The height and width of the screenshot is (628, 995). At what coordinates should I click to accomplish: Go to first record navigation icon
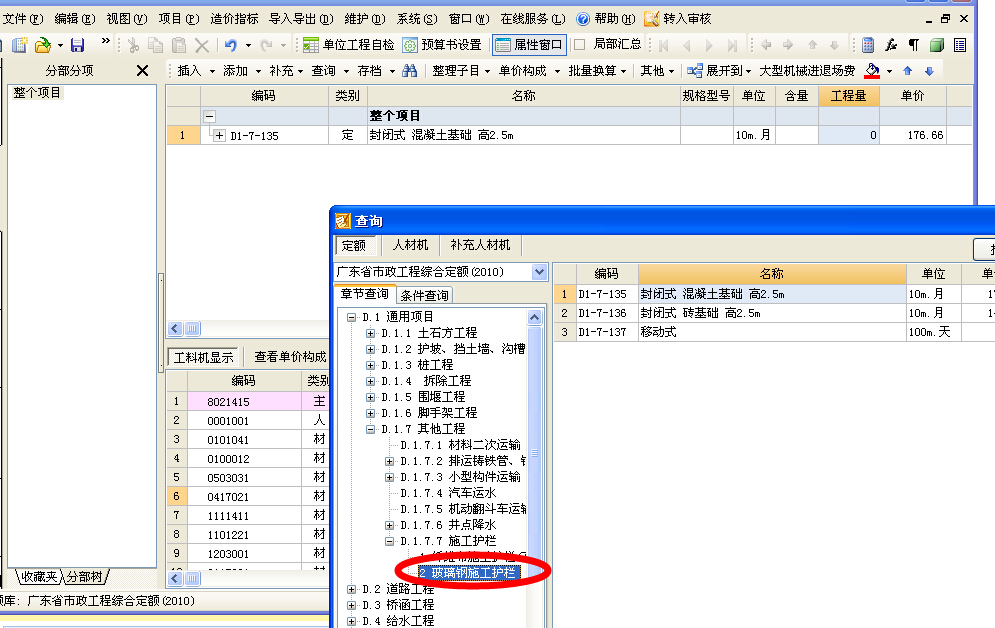coord(664,45)
